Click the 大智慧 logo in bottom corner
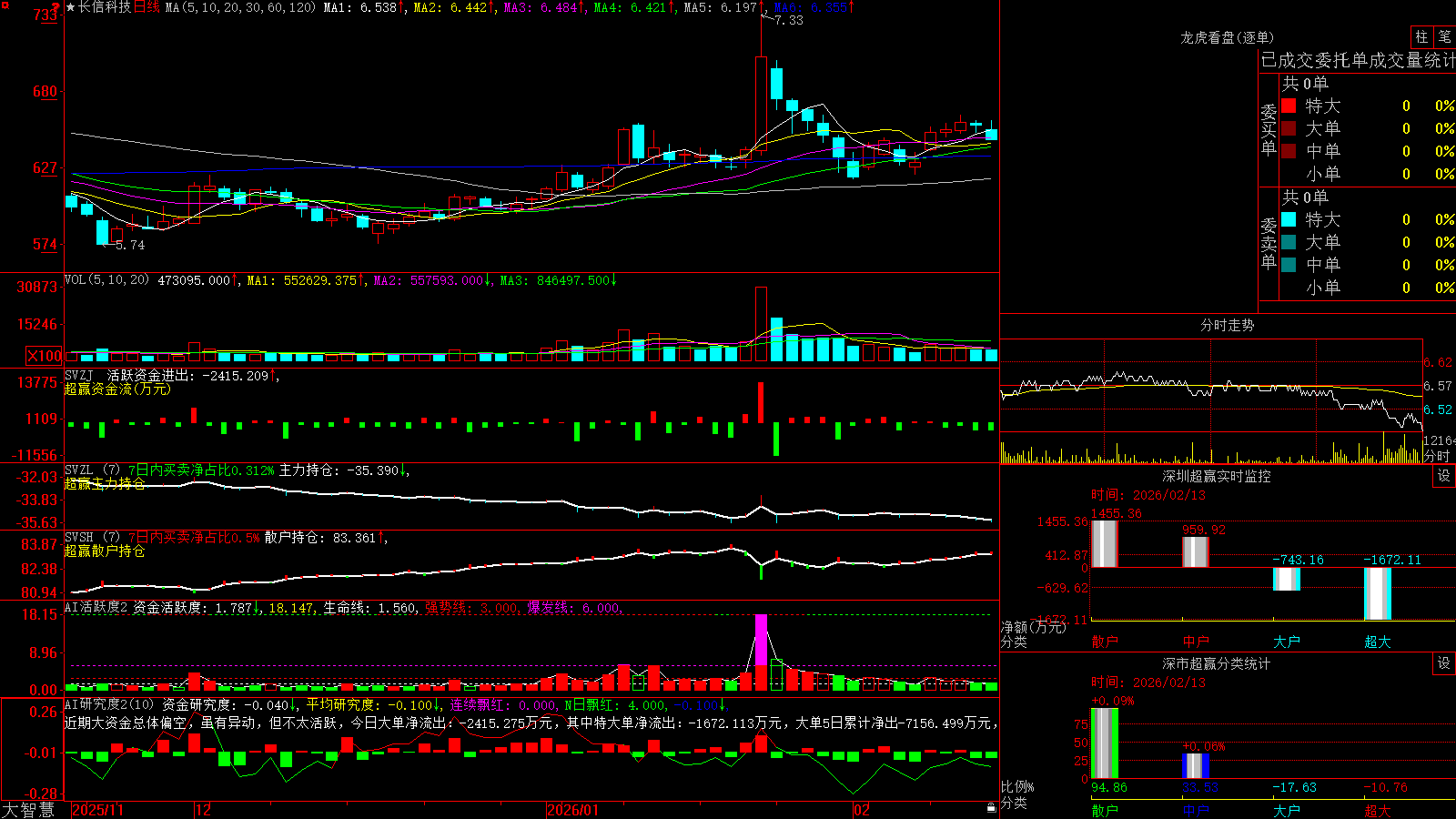The height and width of the screenshot is (819, 1456). 28,810
